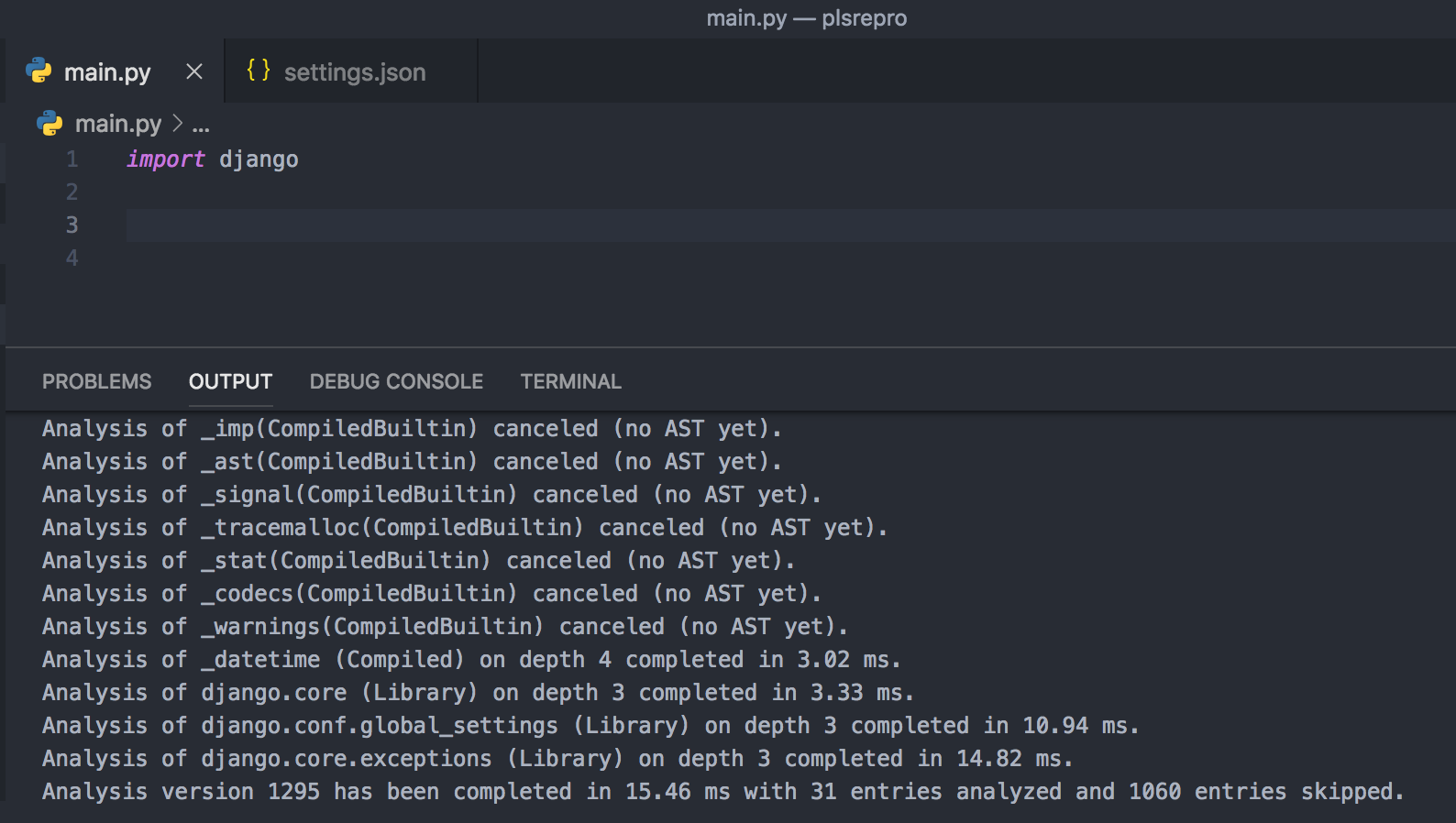Click the '_signal(CompiledBuiltin) canceled' output line
The width and height of the screenshot is (1456, 823).
pyautogui.click(x=432, y=495)
